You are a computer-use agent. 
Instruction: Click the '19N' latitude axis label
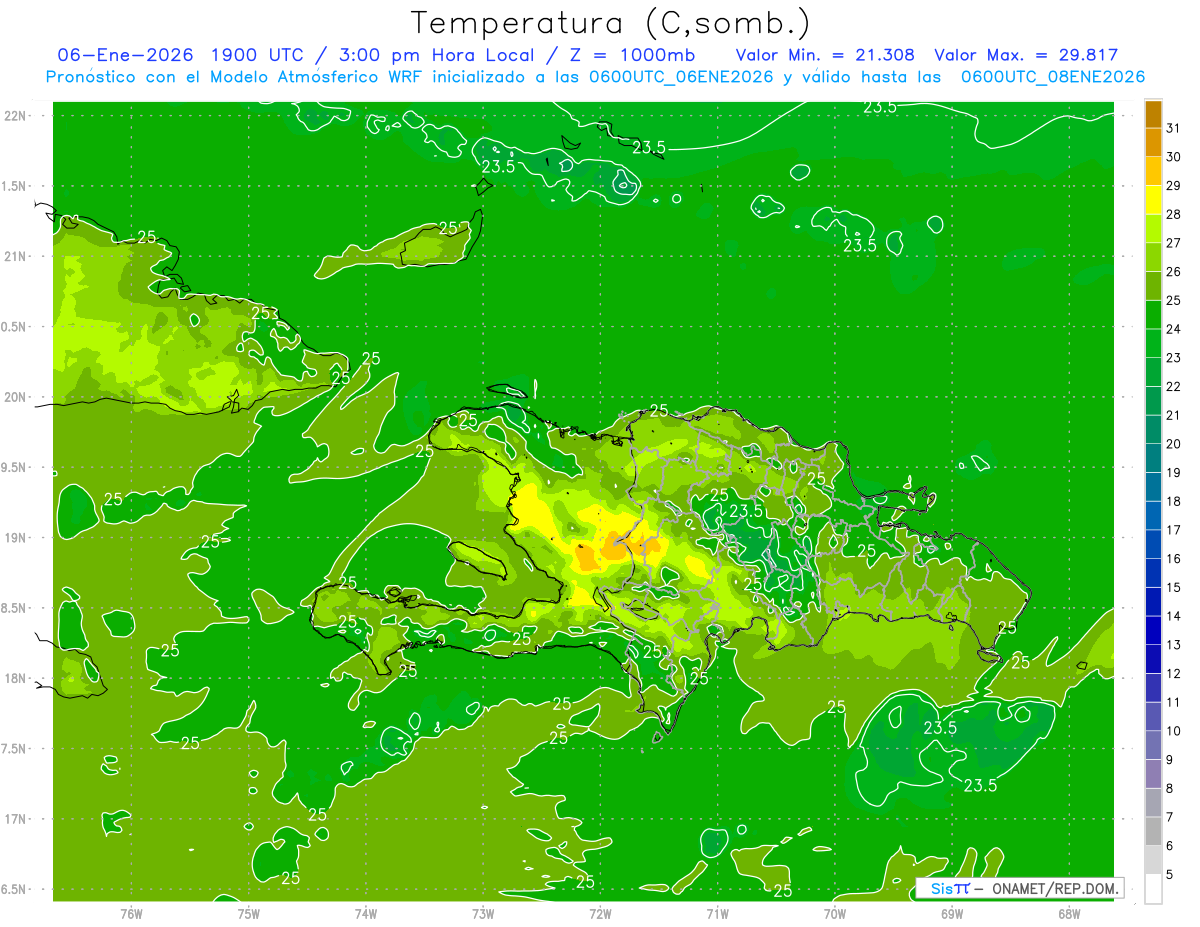coord(17,538)
